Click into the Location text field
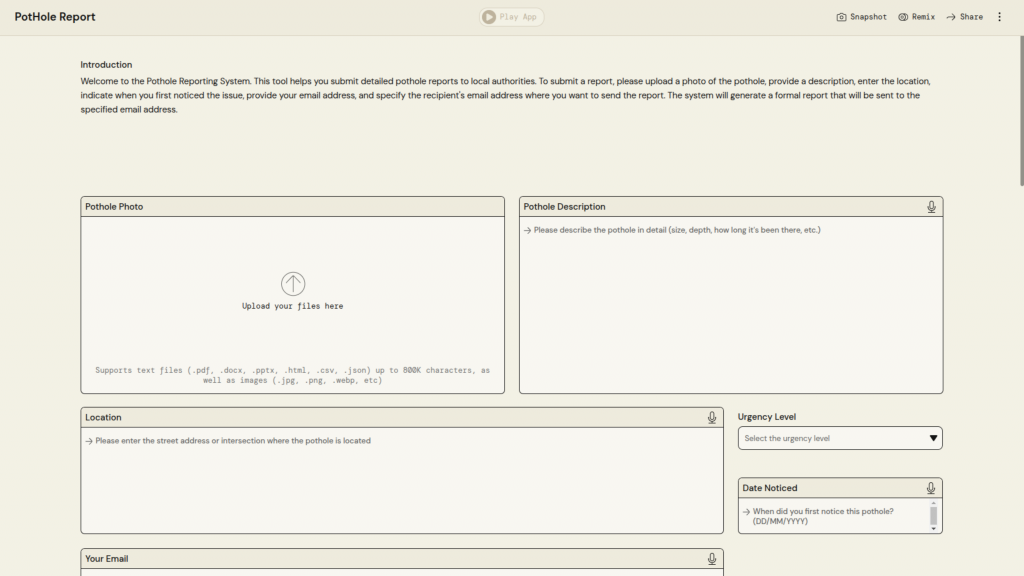Viewport: 1024px width, 576px height. pyautogui.click(x=401, y=480)
